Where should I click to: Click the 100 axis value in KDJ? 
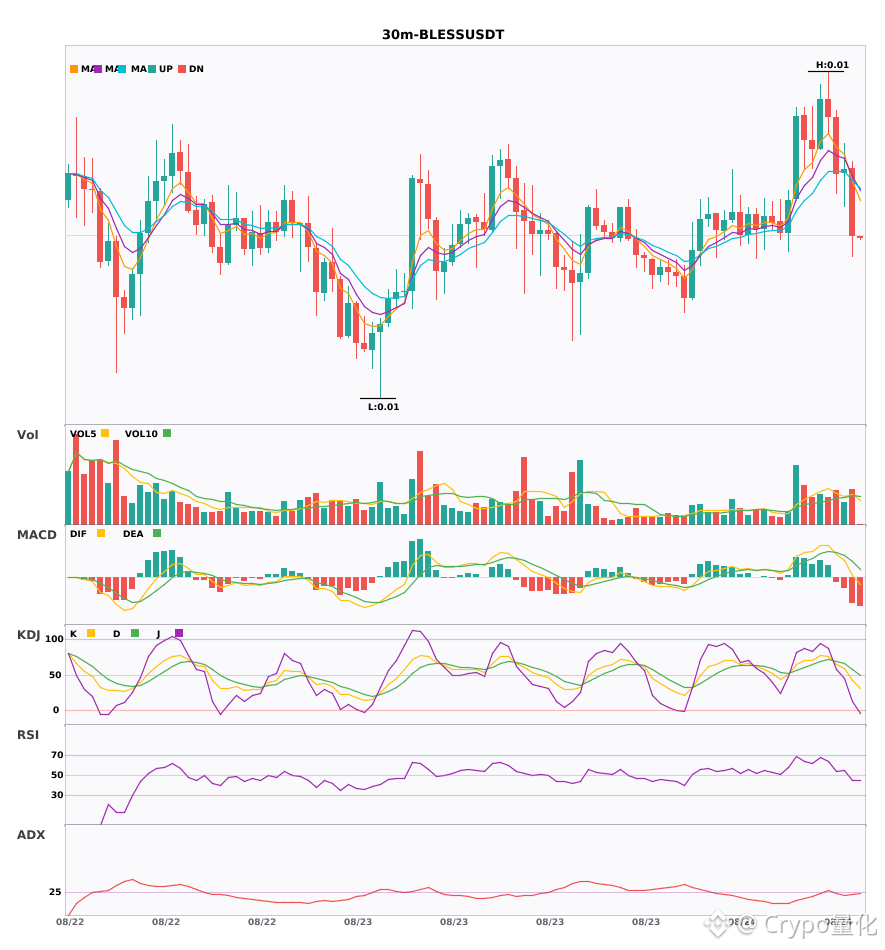pos(55,639)
